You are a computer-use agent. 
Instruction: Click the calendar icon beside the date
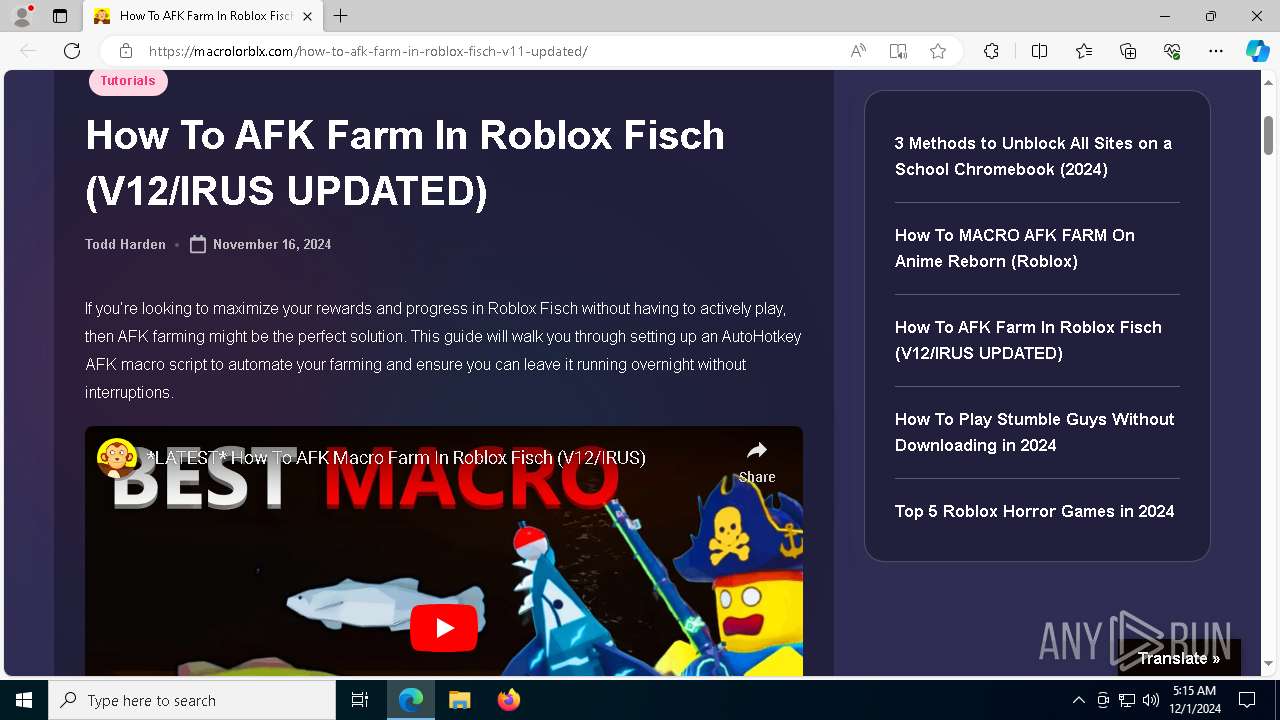click(x=198, y=244)
